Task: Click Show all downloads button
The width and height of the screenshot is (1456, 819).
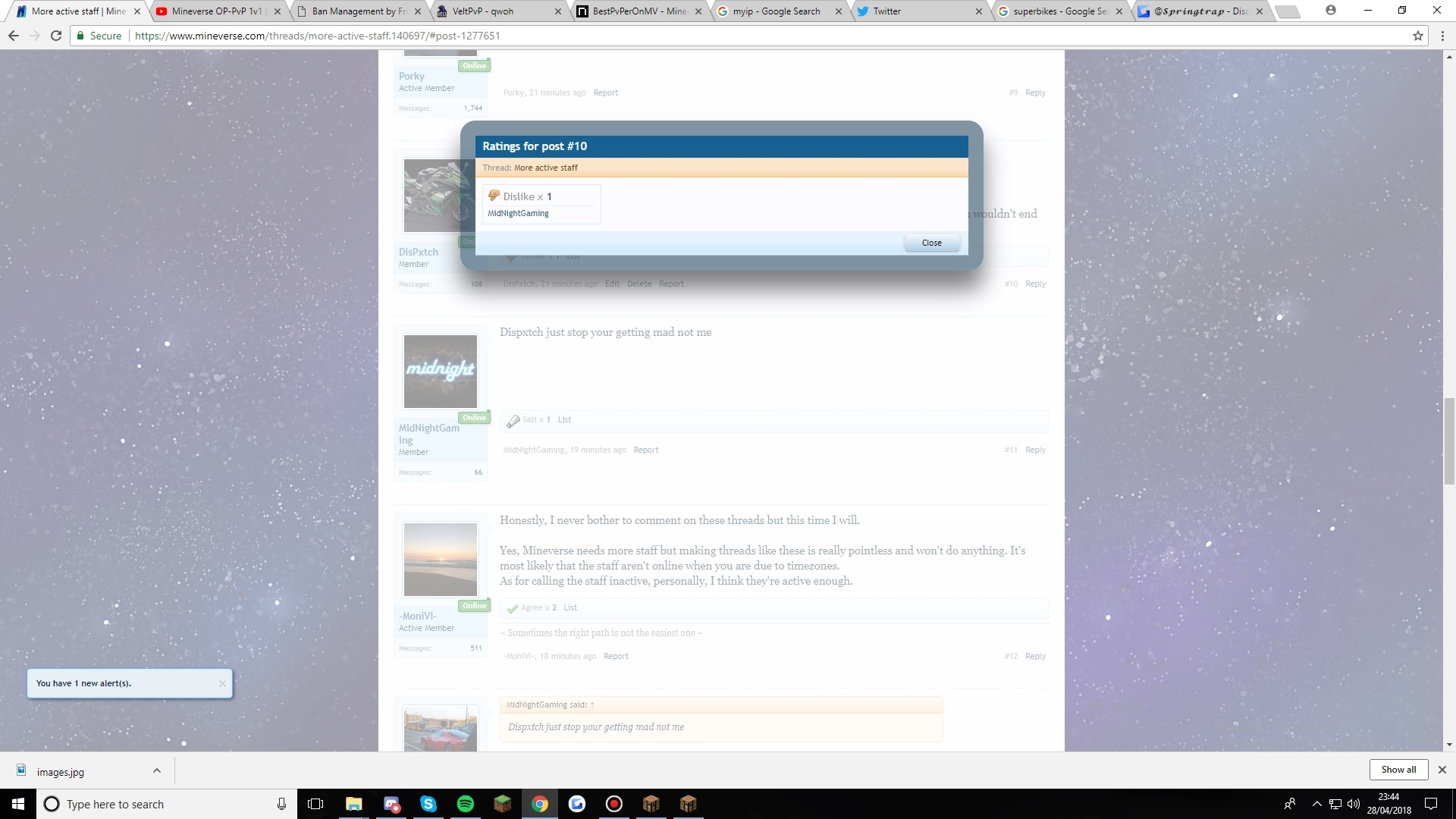Action: tap(1398, 769)
